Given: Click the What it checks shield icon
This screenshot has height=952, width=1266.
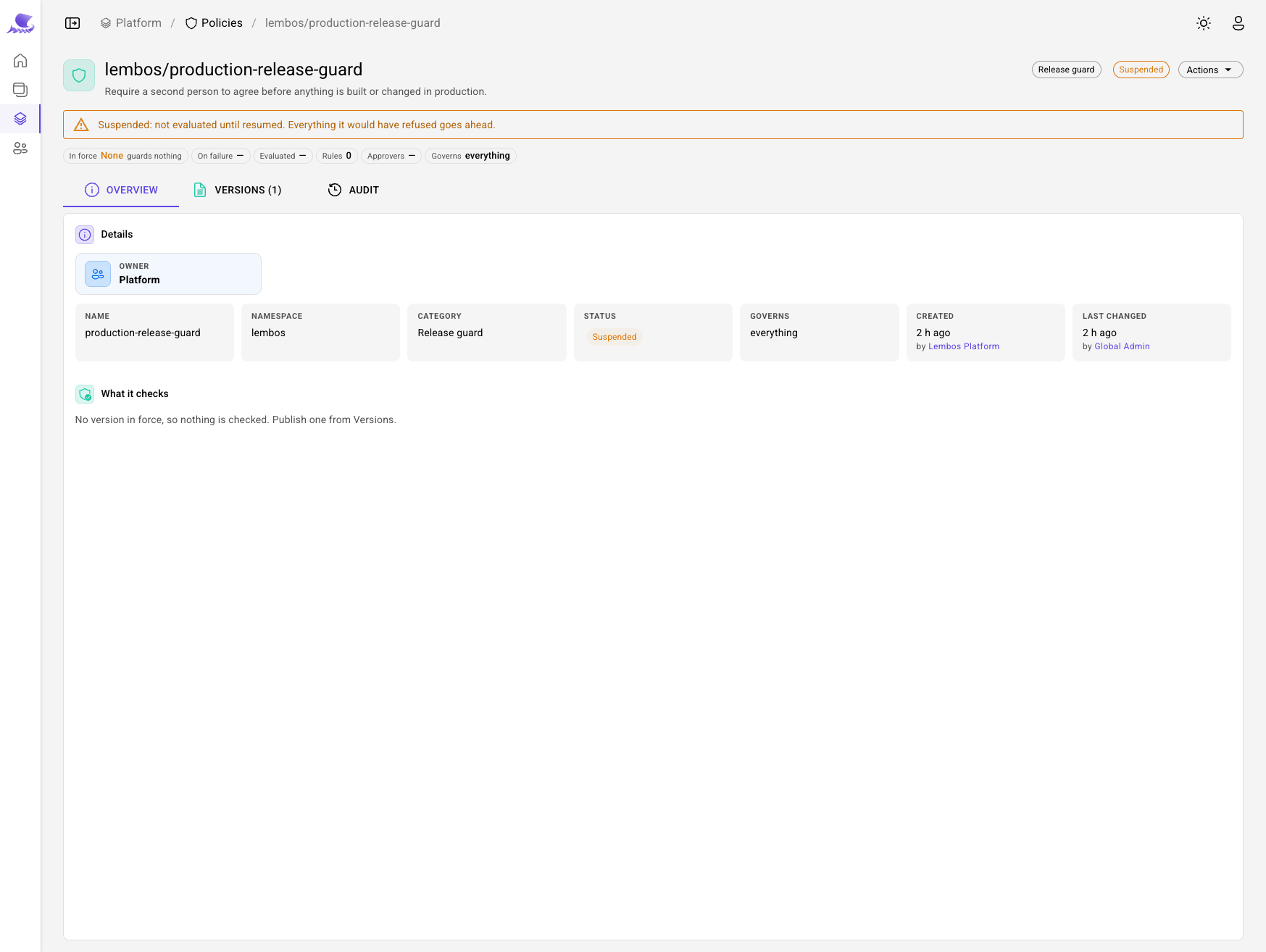Looking at the screenshot, I should pos(85,394).
